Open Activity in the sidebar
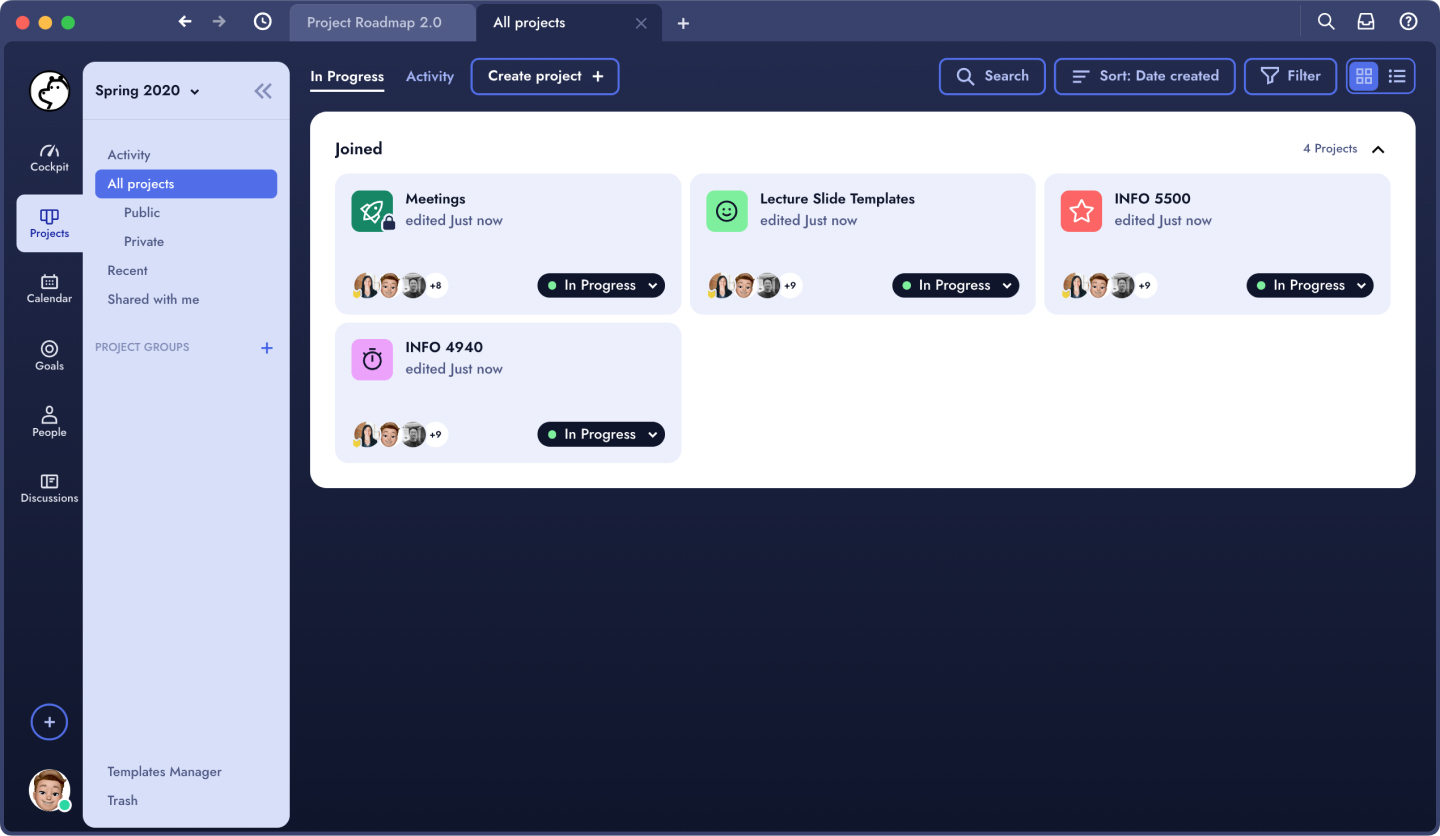The height and width of the screenshot is (836, 1440). (129, 155)
